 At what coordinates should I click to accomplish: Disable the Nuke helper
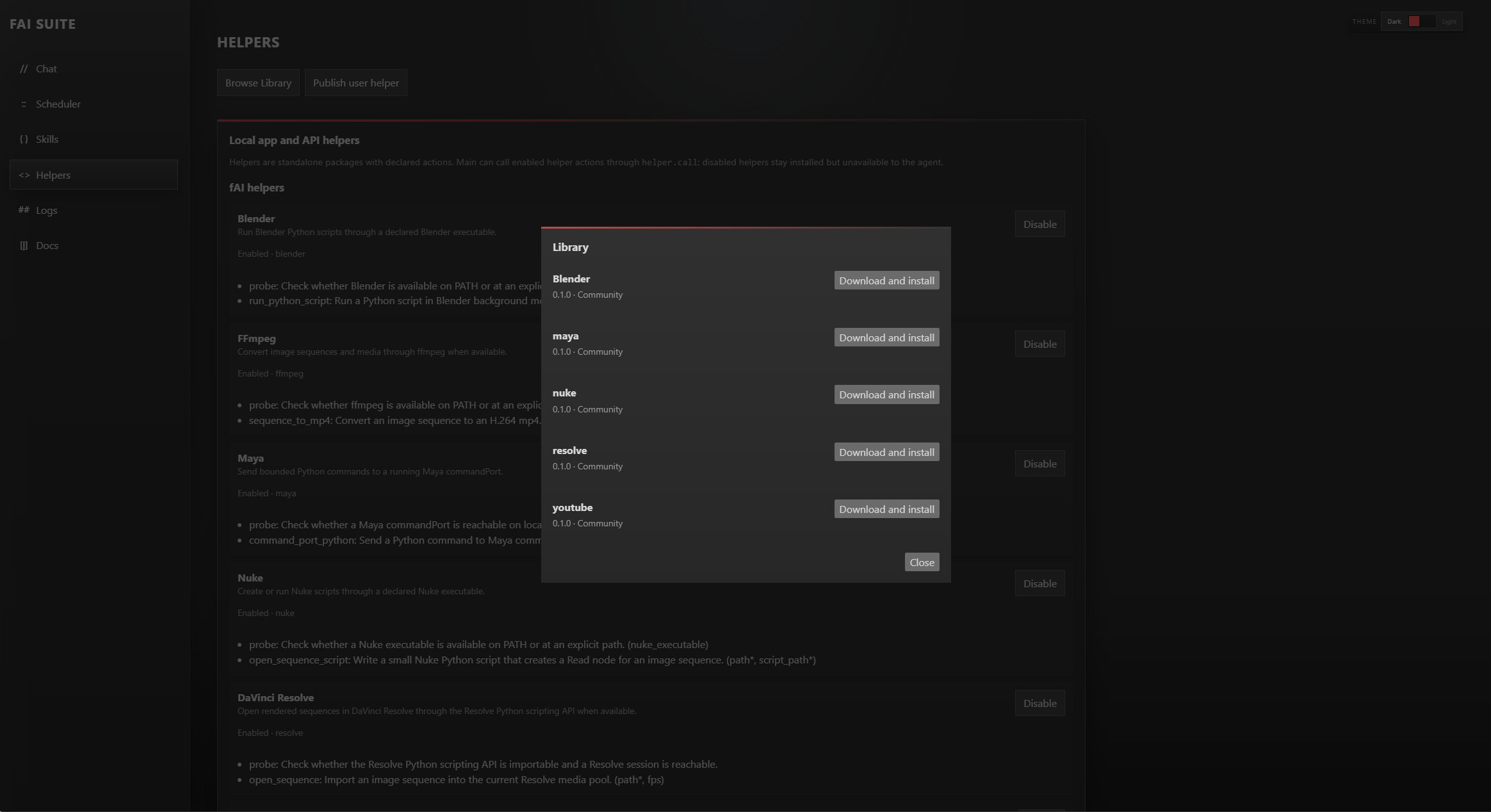[x=1039, y=583]
